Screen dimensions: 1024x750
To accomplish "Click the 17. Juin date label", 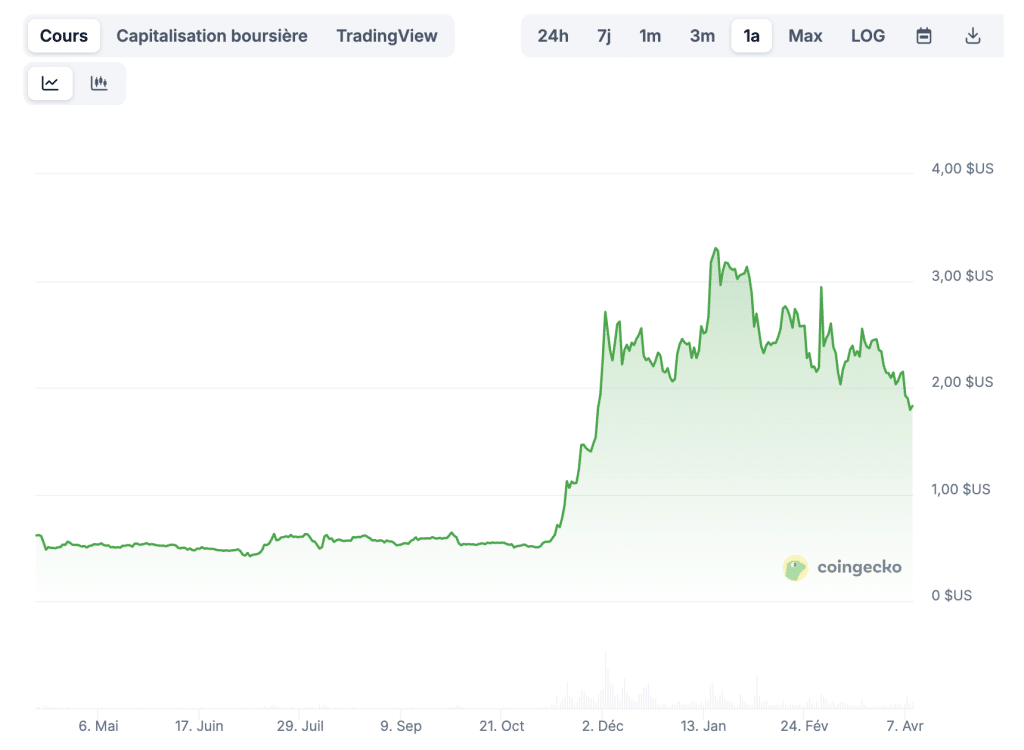I will 199,726.
